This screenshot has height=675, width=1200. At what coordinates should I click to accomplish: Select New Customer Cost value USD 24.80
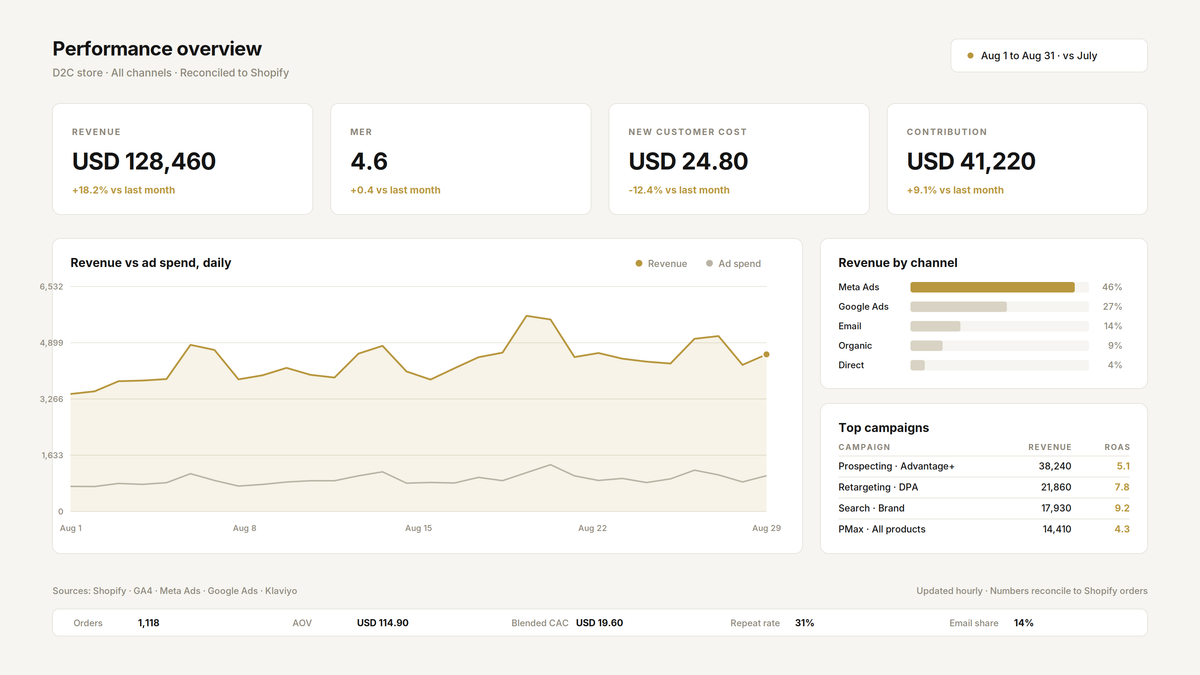(x=688, y=161)
